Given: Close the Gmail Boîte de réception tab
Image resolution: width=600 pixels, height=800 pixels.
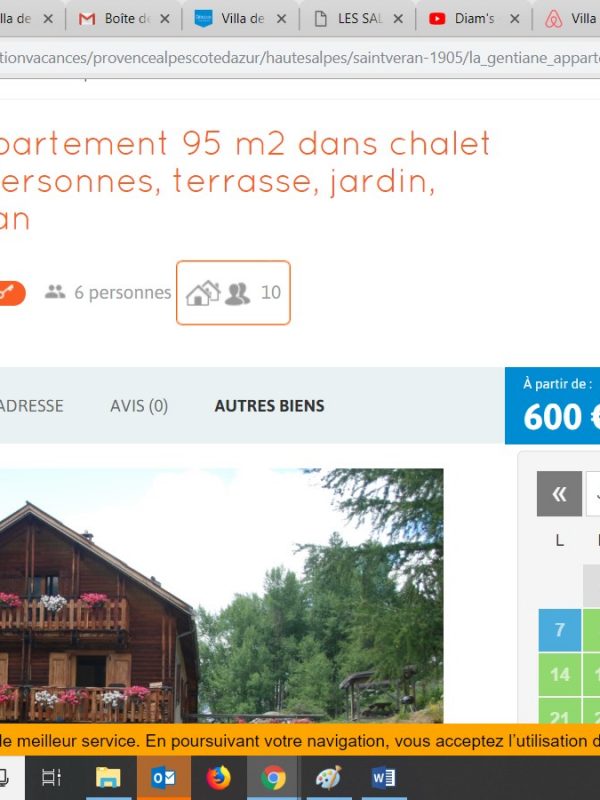Looking at the screenshot, I should [164, 19].
